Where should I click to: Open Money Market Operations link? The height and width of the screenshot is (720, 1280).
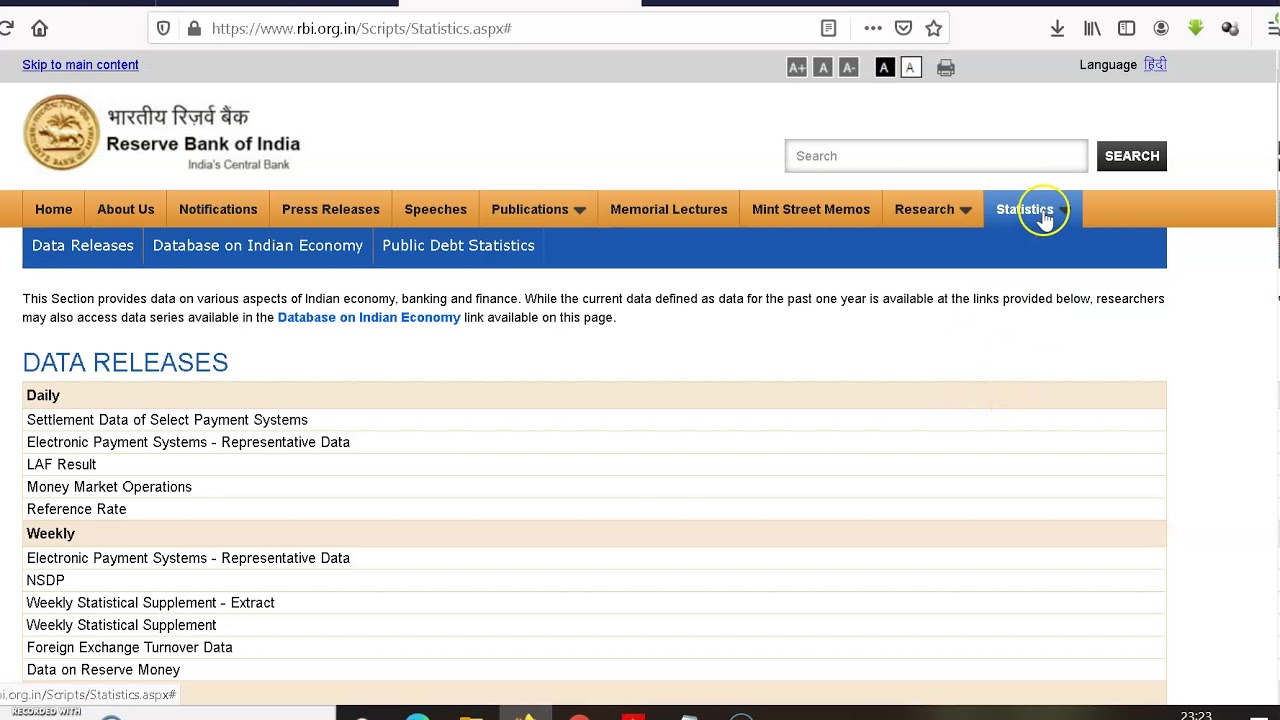(x=109, y=487)
